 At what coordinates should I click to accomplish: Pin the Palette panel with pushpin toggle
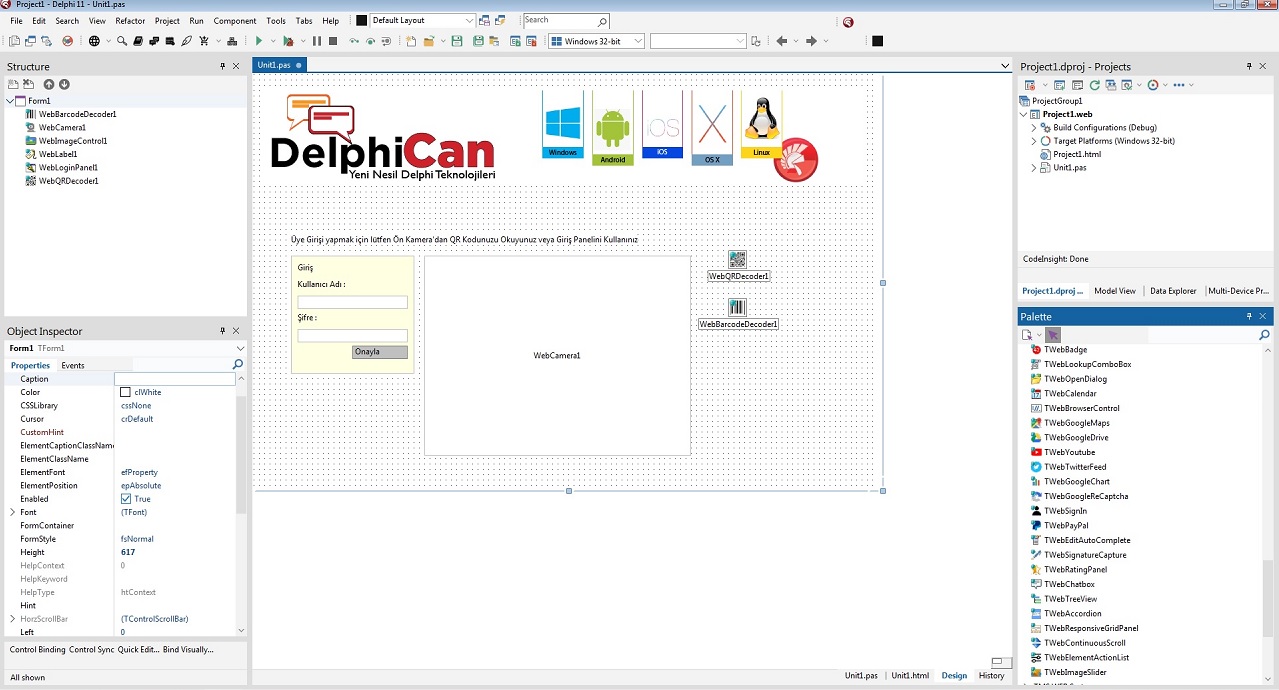point(1248,316)
